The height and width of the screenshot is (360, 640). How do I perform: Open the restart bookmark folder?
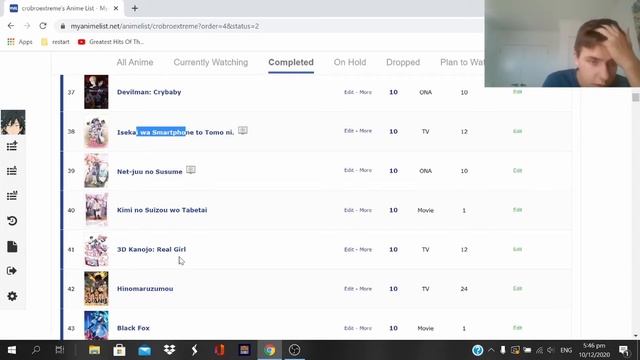point(55,42)
